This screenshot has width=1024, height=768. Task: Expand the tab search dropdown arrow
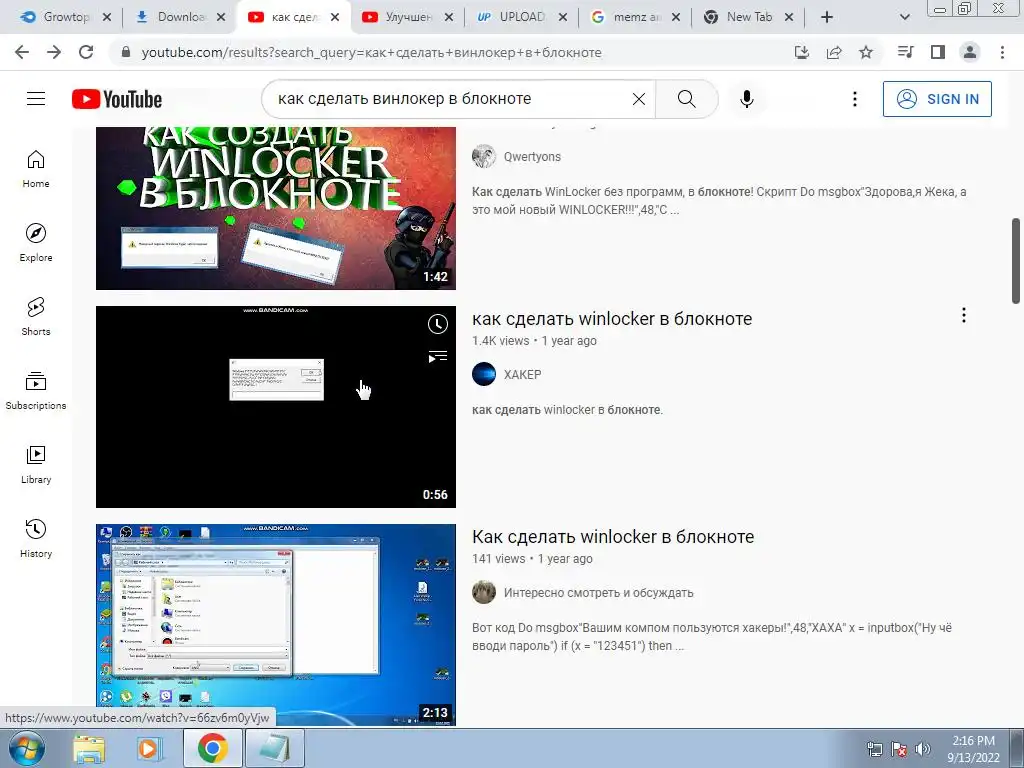tap(904, 17)
